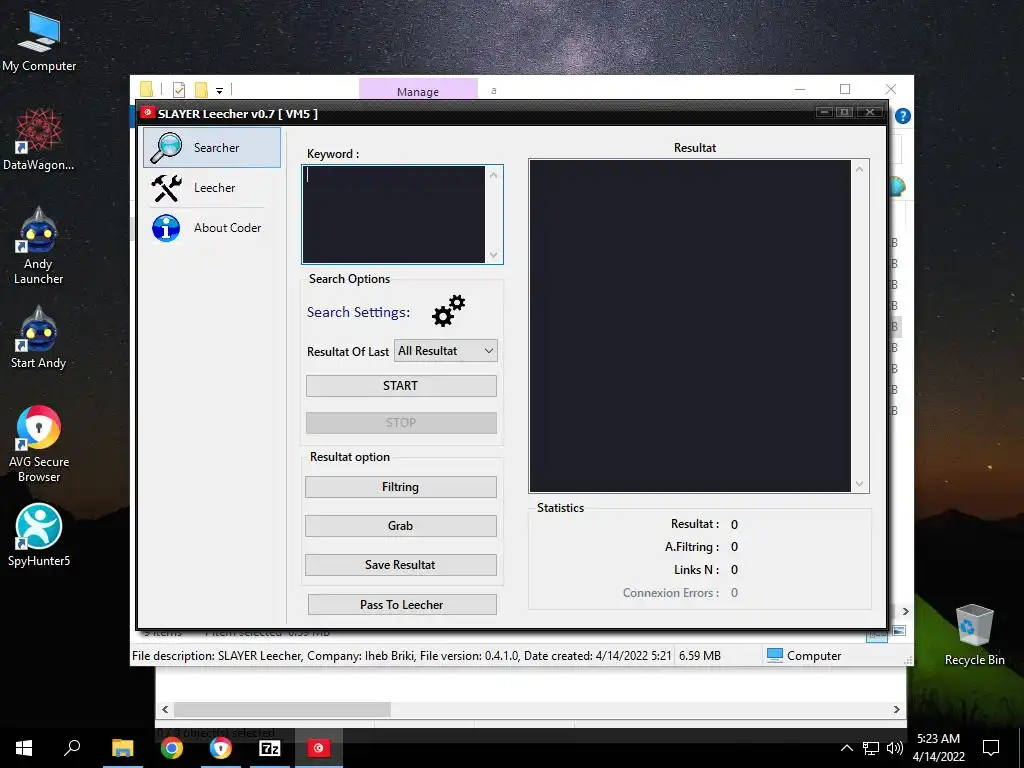Click Keyword box scroll down arrow
This screenshot has width=1024, height=768.
click(494, 255)
